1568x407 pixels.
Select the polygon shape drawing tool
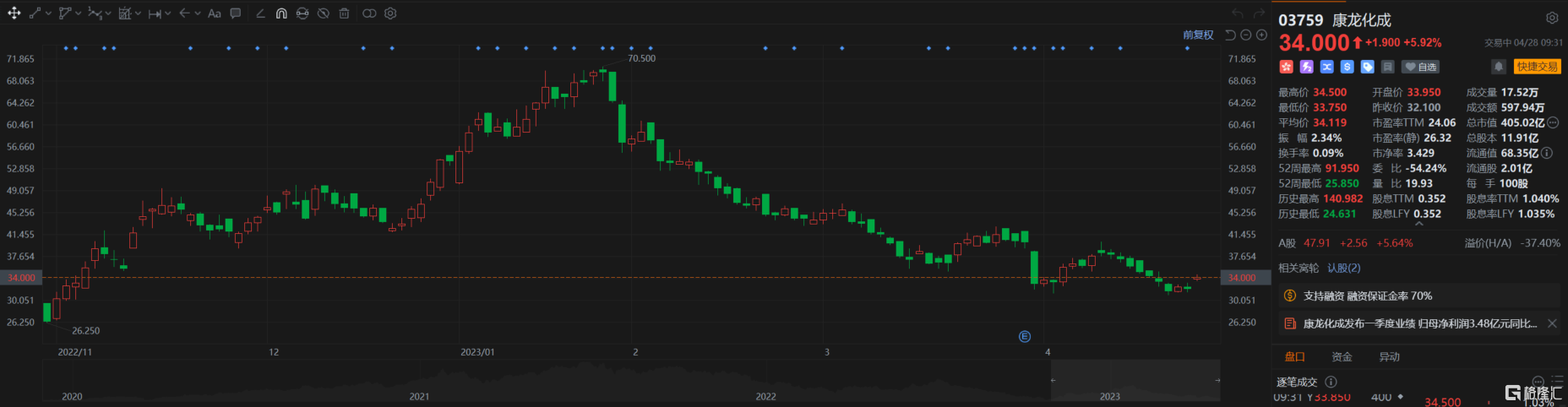[65, 14]
